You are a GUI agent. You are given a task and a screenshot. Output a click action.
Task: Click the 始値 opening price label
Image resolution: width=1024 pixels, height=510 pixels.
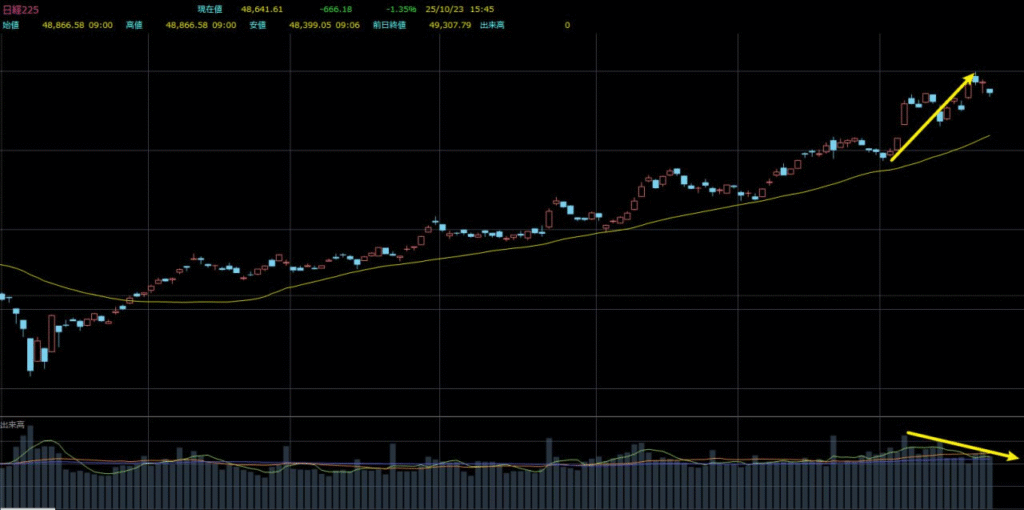(x=10, y=24)
